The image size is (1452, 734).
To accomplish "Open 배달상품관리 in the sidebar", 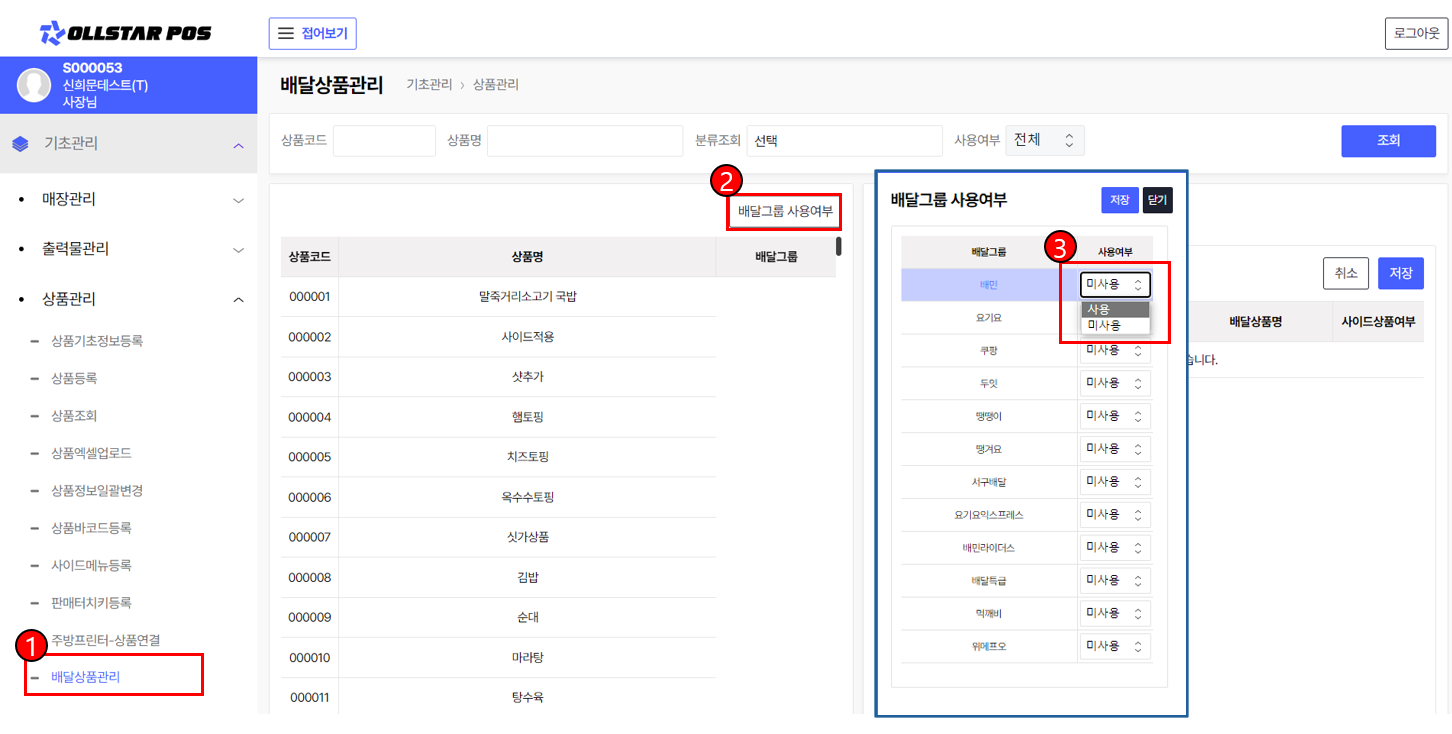I will (86, 677).
